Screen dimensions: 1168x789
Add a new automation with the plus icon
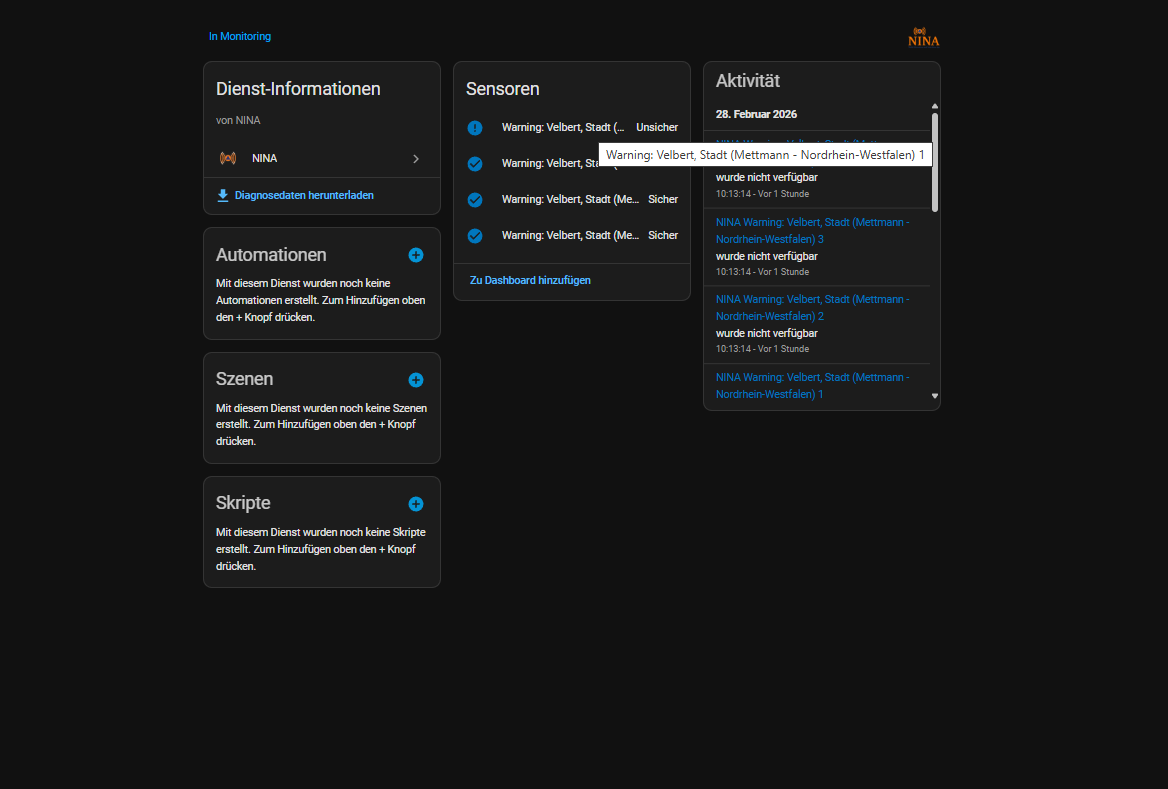pos(416,255)
